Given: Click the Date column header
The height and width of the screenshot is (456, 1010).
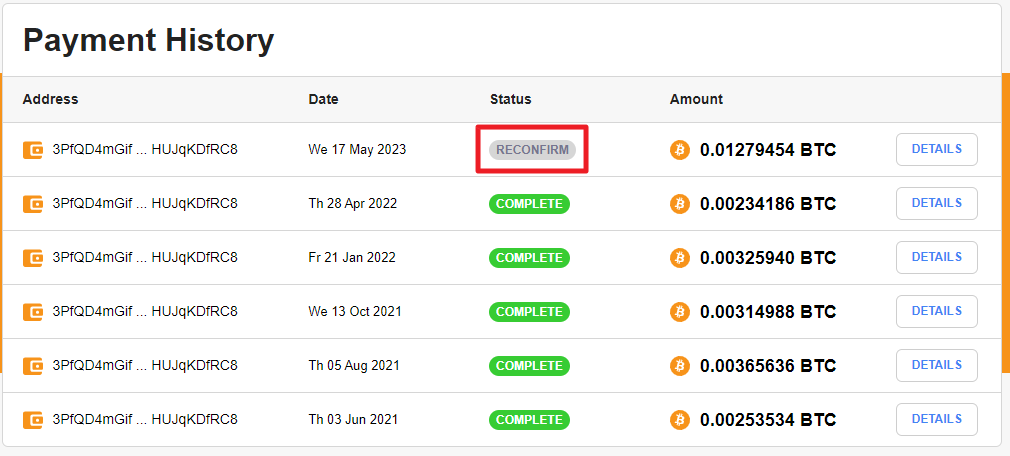Looking at the screenshot, I should pyautogui.click(x=323, y=99).
